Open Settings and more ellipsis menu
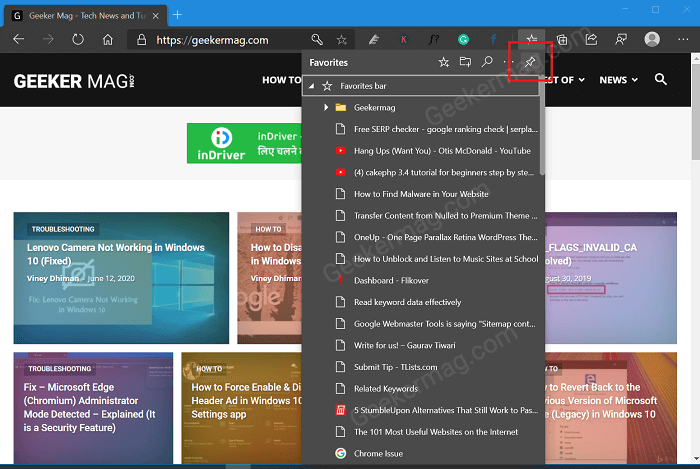 pos(683,40)
